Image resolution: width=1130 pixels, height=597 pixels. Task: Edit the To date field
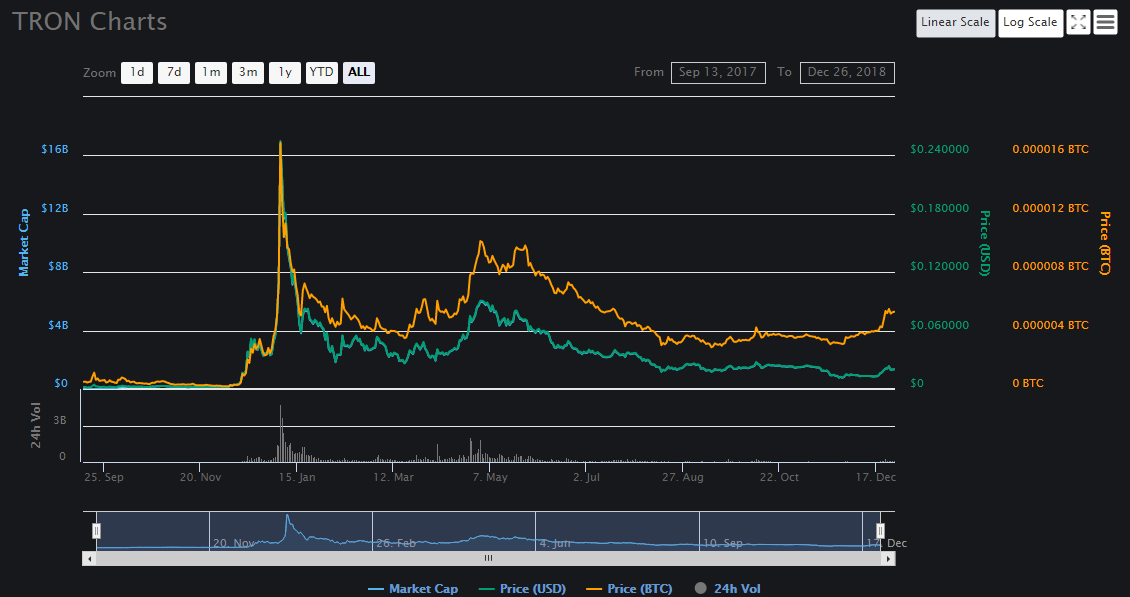pos(847,72)
